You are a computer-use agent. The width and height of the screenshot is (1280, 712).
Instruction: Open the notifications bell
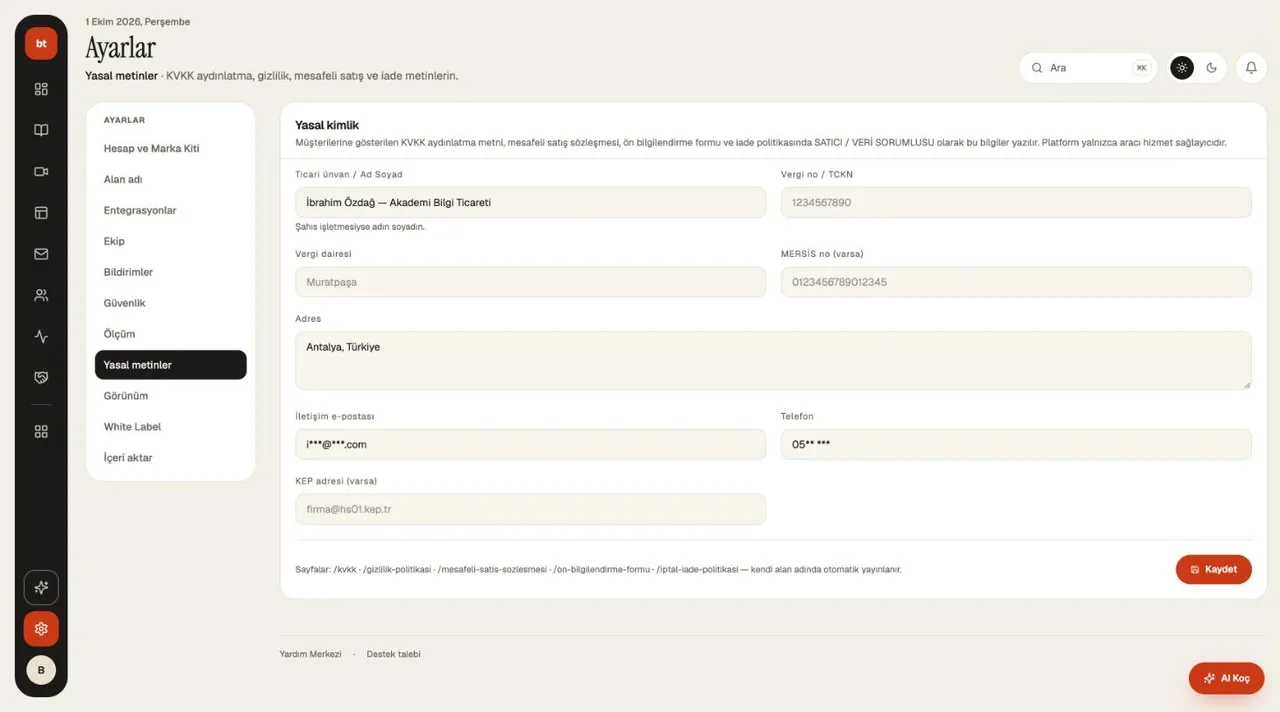tap(1251, 68)
